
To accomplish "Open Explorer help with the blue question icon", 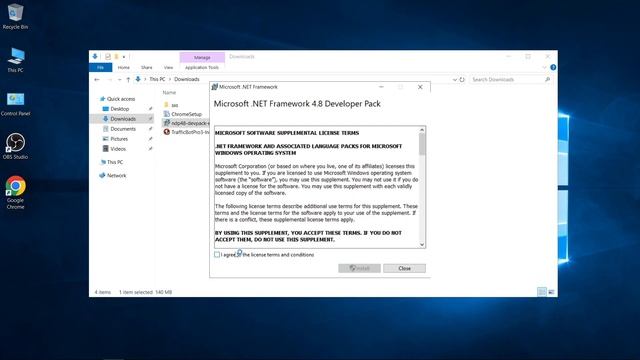I will pyautogui.click(x=553, y=67).
